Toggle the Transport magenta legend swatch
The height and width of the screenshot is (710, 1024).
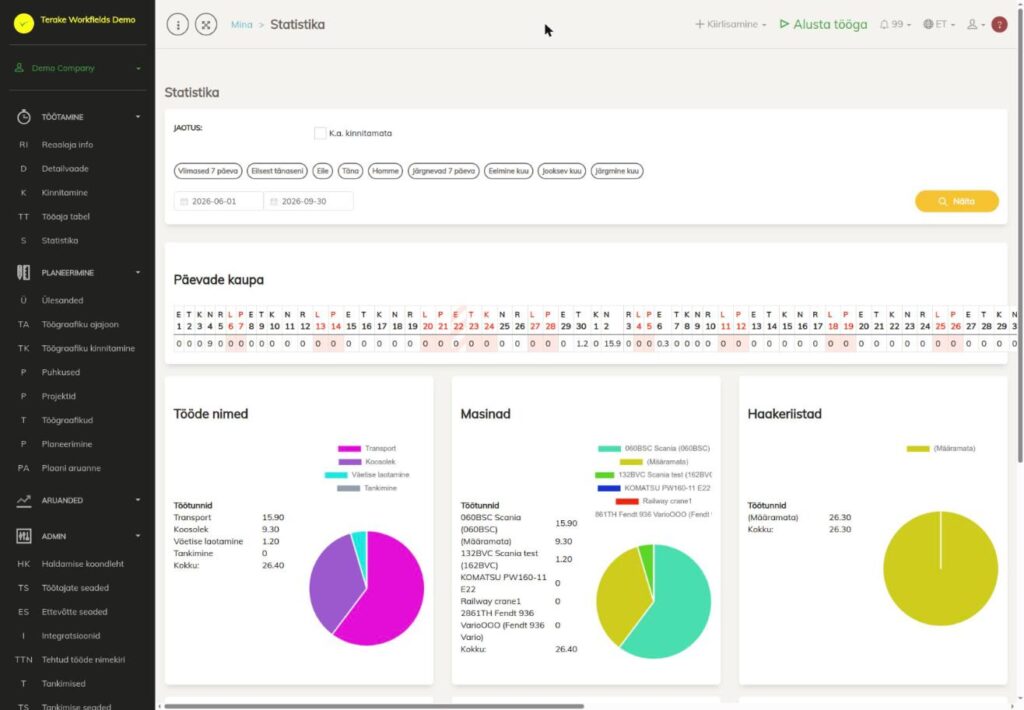point(349,449)
